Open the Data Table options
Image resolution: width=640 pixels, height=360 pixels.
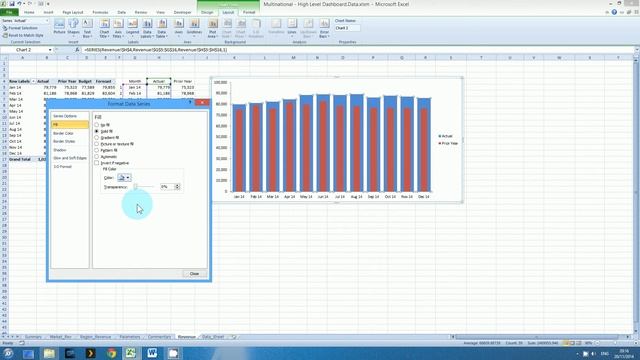pyautogui.click(x=162, y=27)
